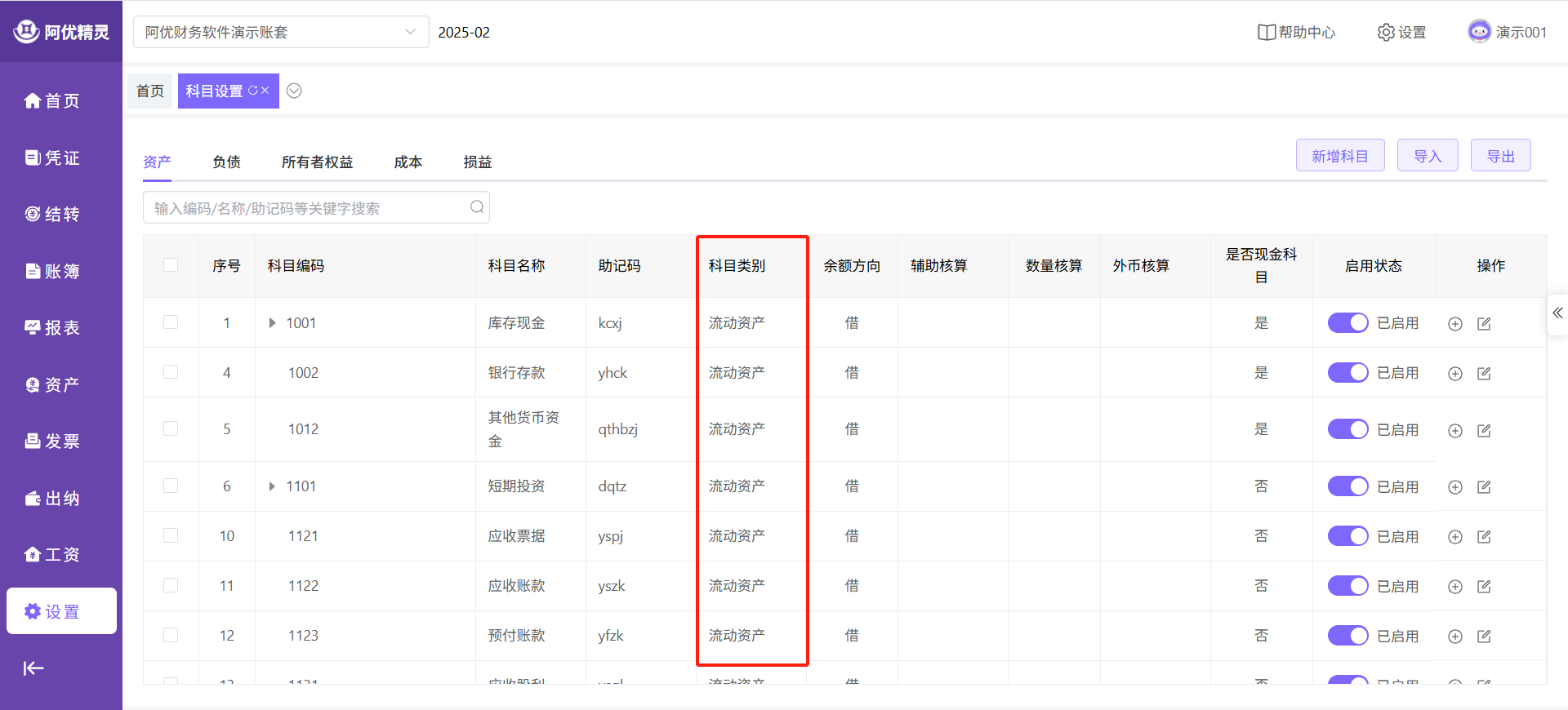Check the checkbox for row 1002
This screenshot has height=710, width=1568.
coord(171,372)
